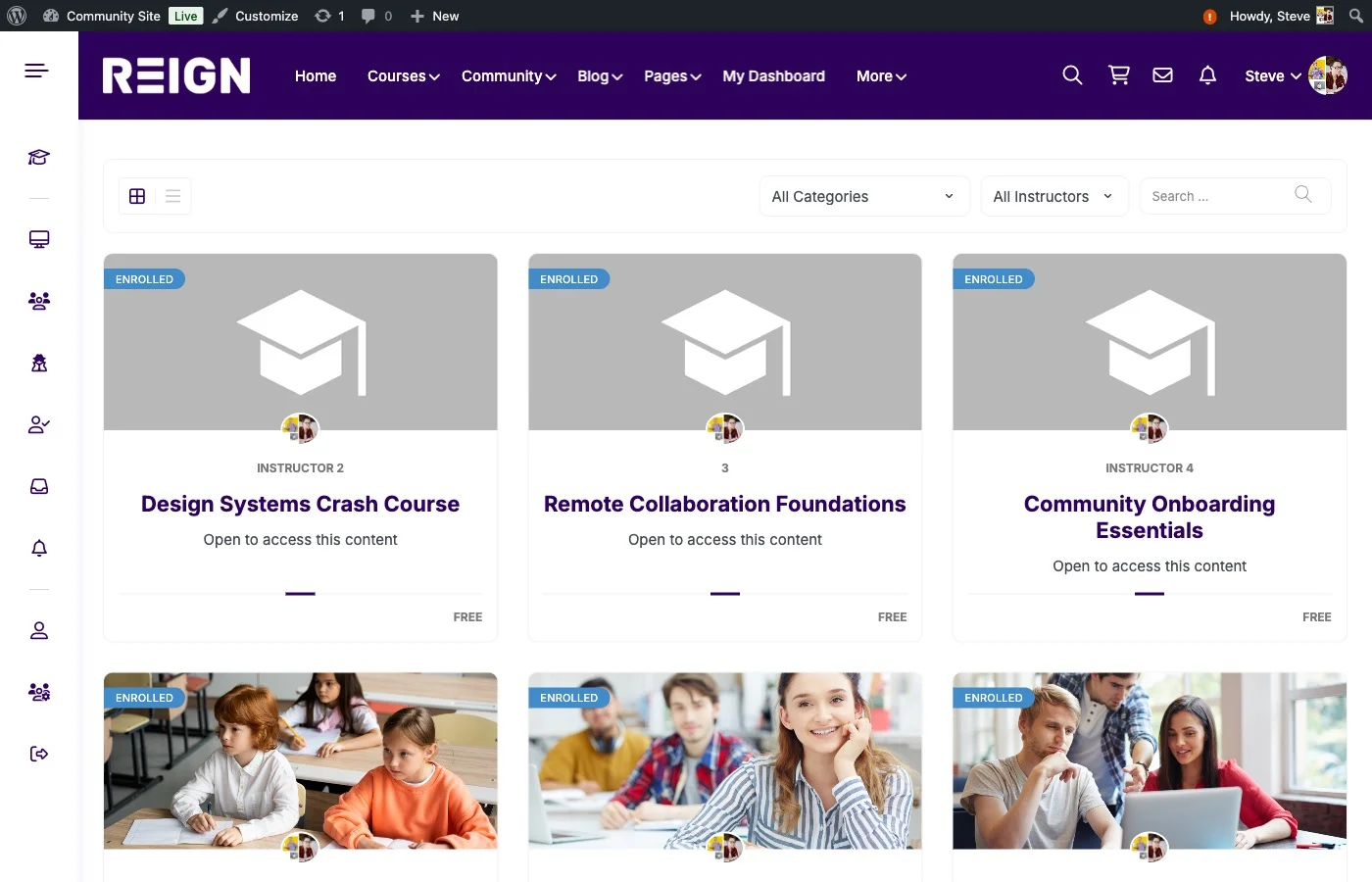Open the updates icon showing 1
The height and width of the screenshot is (882, 1372).
pyautogui.click(x=329, y=16)
